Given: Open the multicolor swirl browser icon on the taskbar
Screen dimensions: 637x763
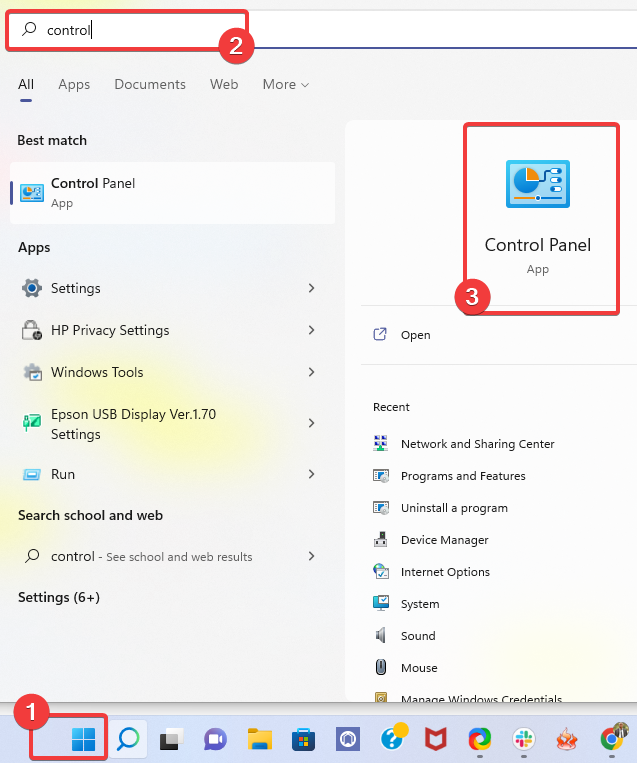Looking at the screenshot, I should click(480, 740).
